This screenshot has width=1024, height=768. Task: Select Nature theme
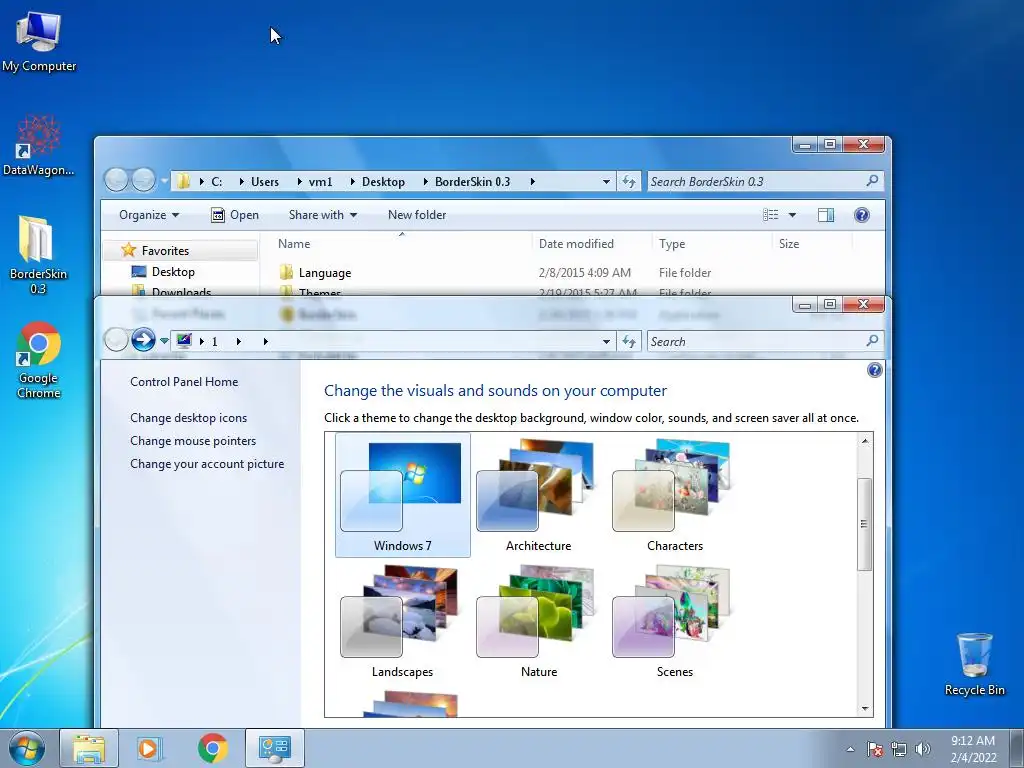(538, 622)
